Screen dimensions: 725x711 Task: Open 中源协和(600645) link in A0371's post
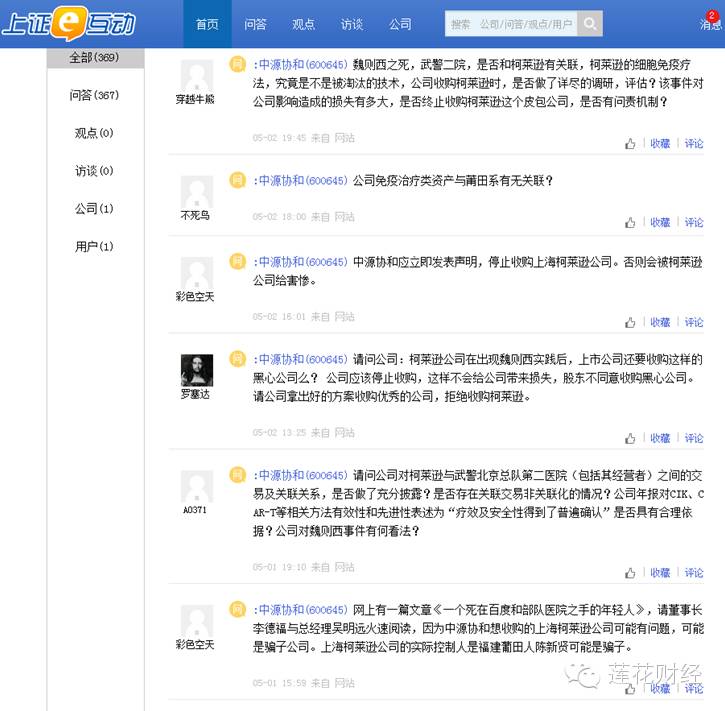tap(302, 475)
